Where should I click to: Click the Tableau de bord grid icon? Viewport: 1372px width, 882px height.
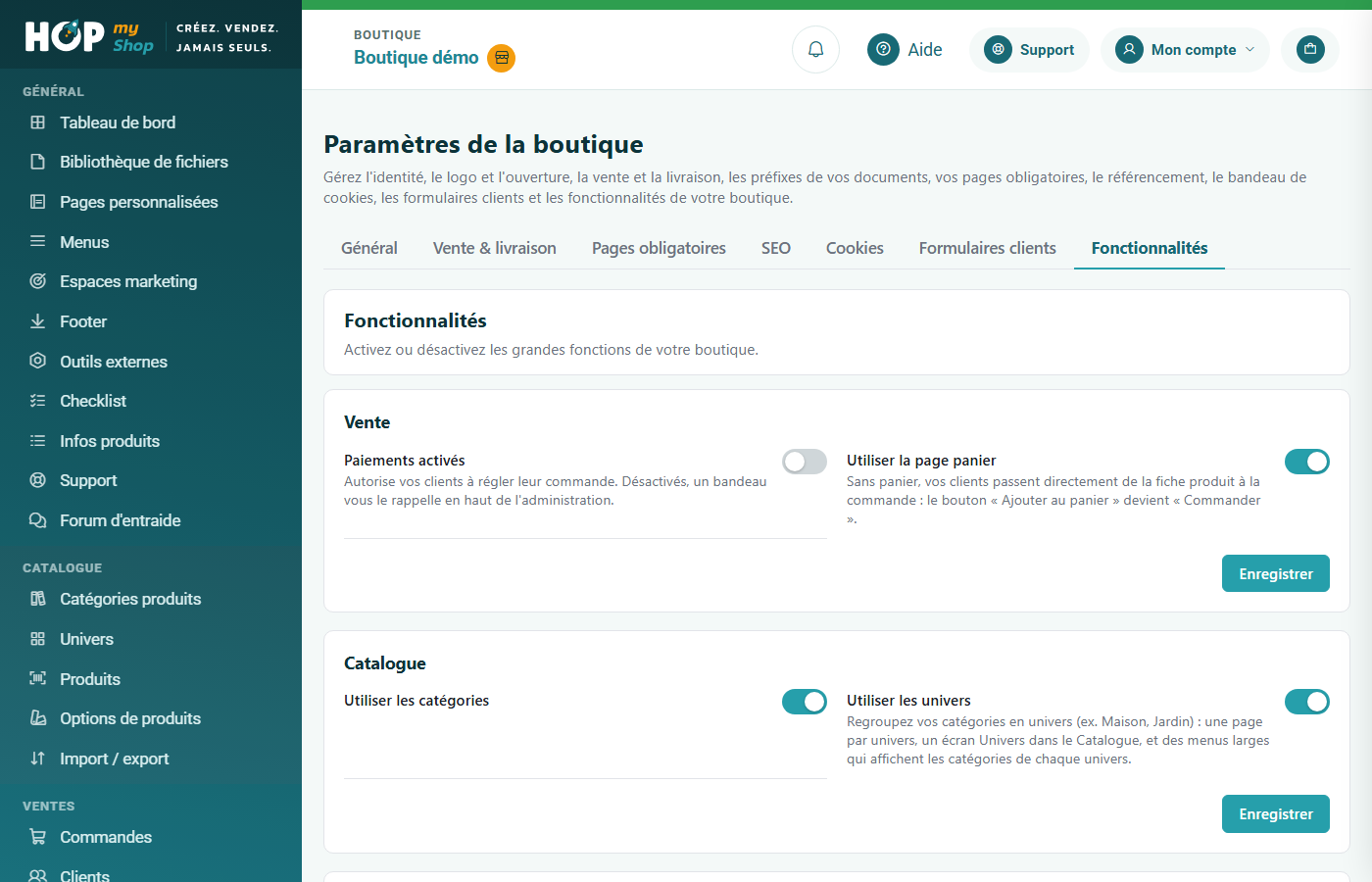pyautogui.click(x=38, y=122)
